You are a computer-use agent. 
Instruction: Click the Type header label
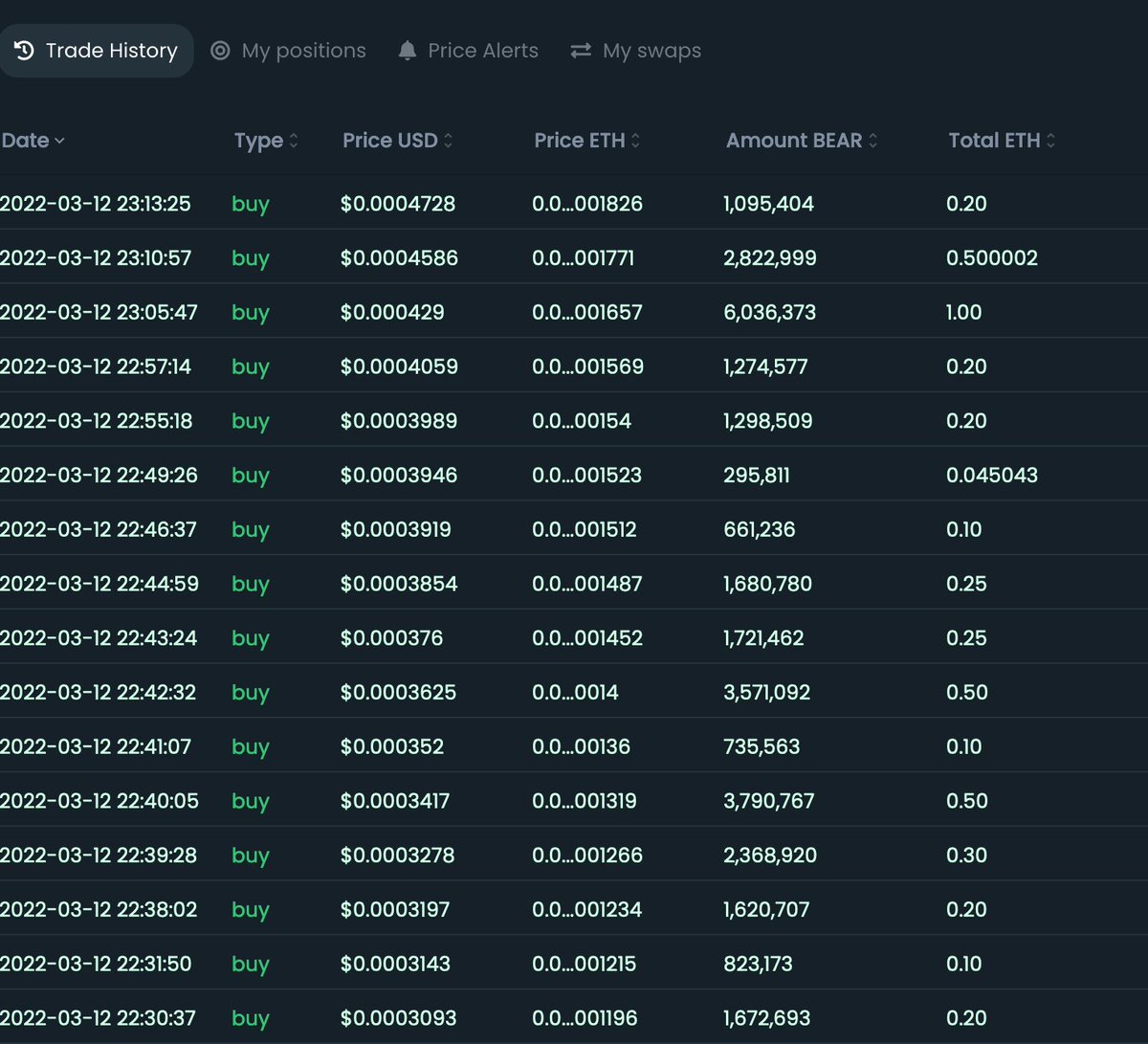(x=258, y=141)
